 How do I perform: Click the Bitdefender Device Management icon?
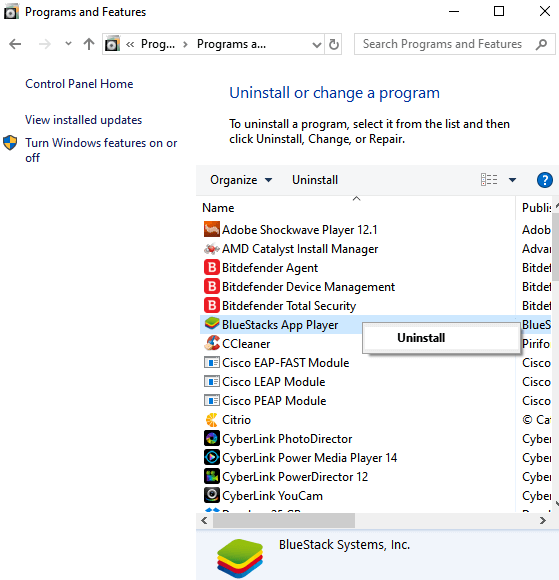tap(212, 287)
